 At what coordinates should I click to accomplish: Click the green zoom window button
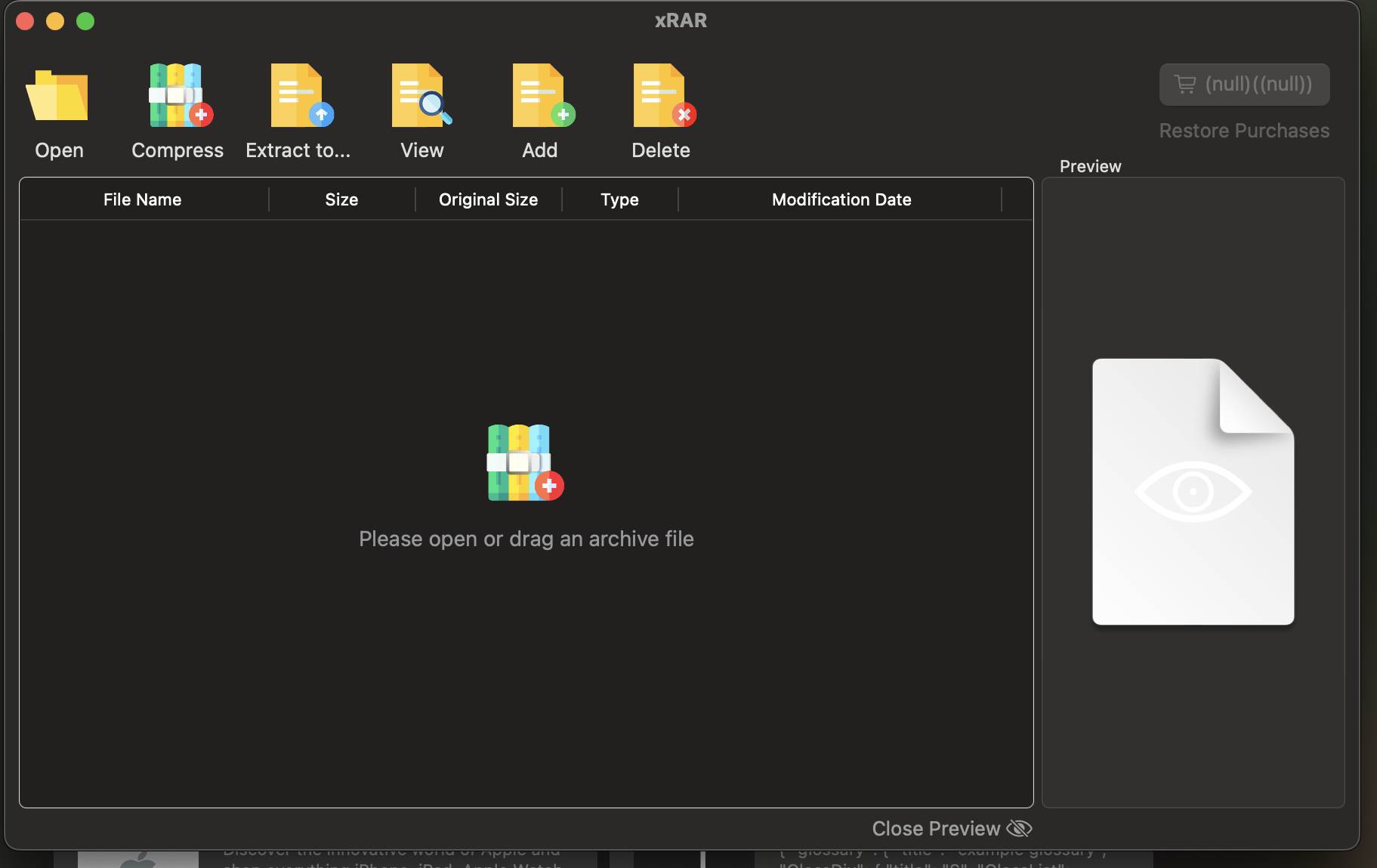tap(85, 21)
